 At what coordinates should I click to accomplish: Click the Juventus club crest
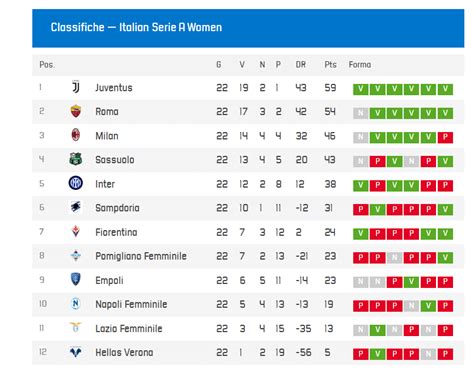[x=76, y=87]
